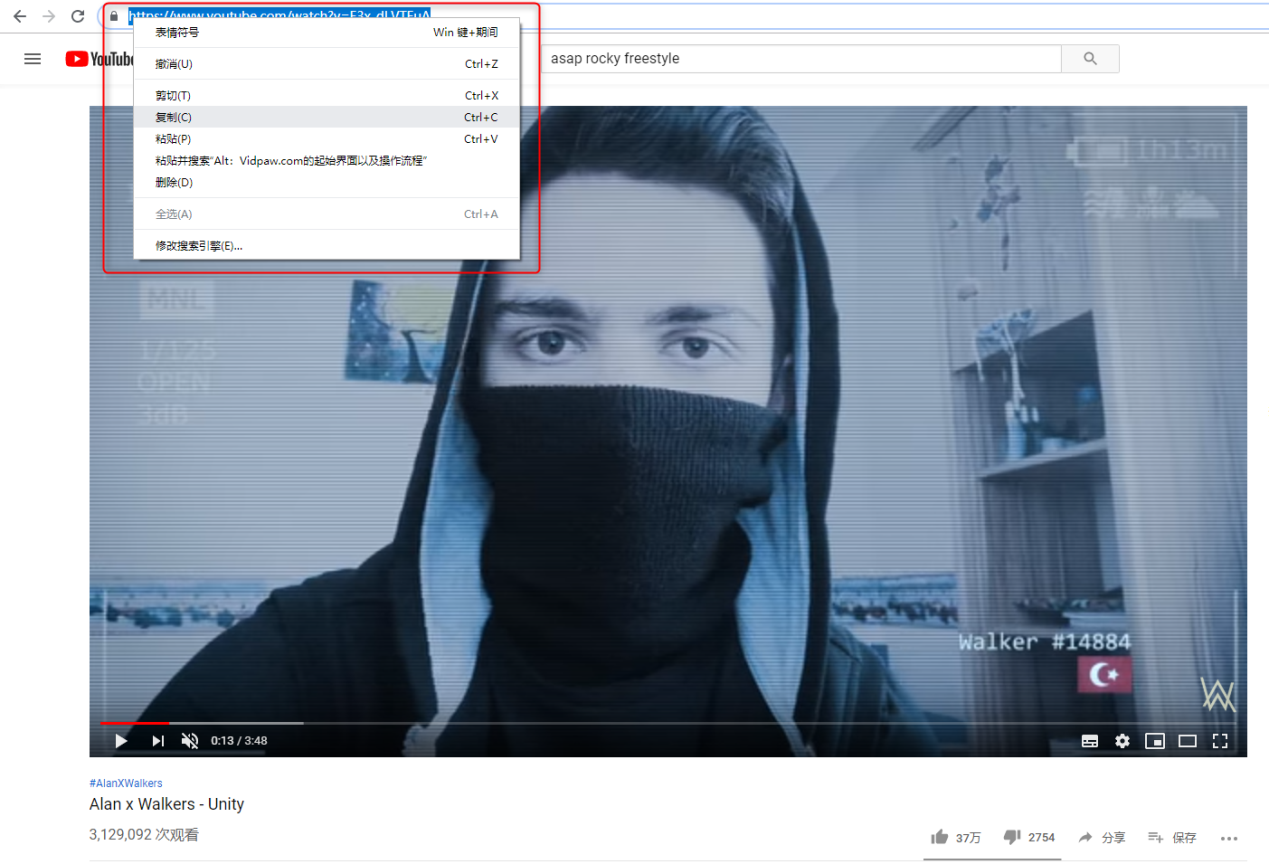Toggle subtitles with captions icon
Screen dimensions: 1269x864
1090,741
